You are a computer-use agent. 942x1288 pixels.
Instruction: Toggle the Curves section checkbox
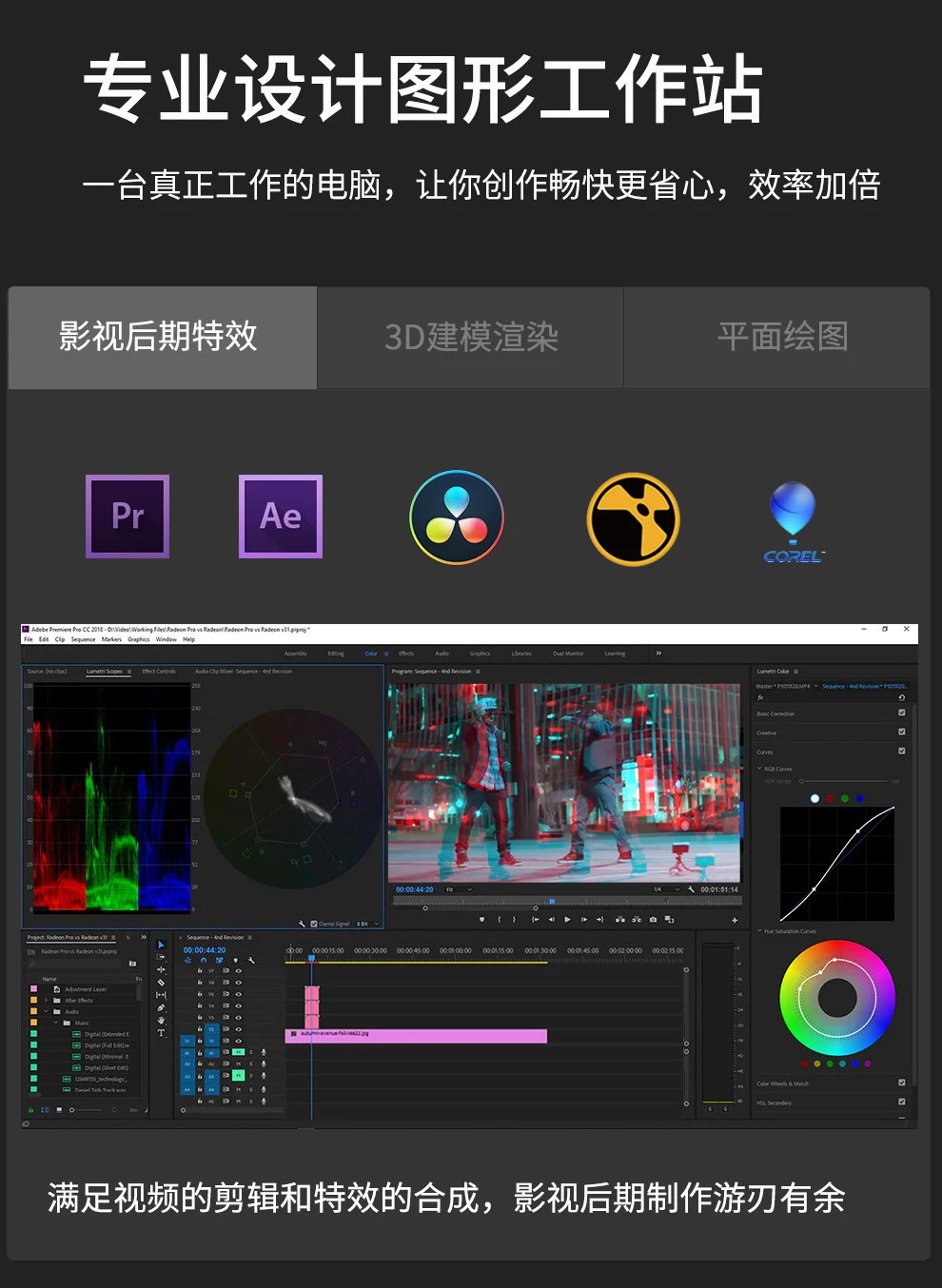[901, 751]
